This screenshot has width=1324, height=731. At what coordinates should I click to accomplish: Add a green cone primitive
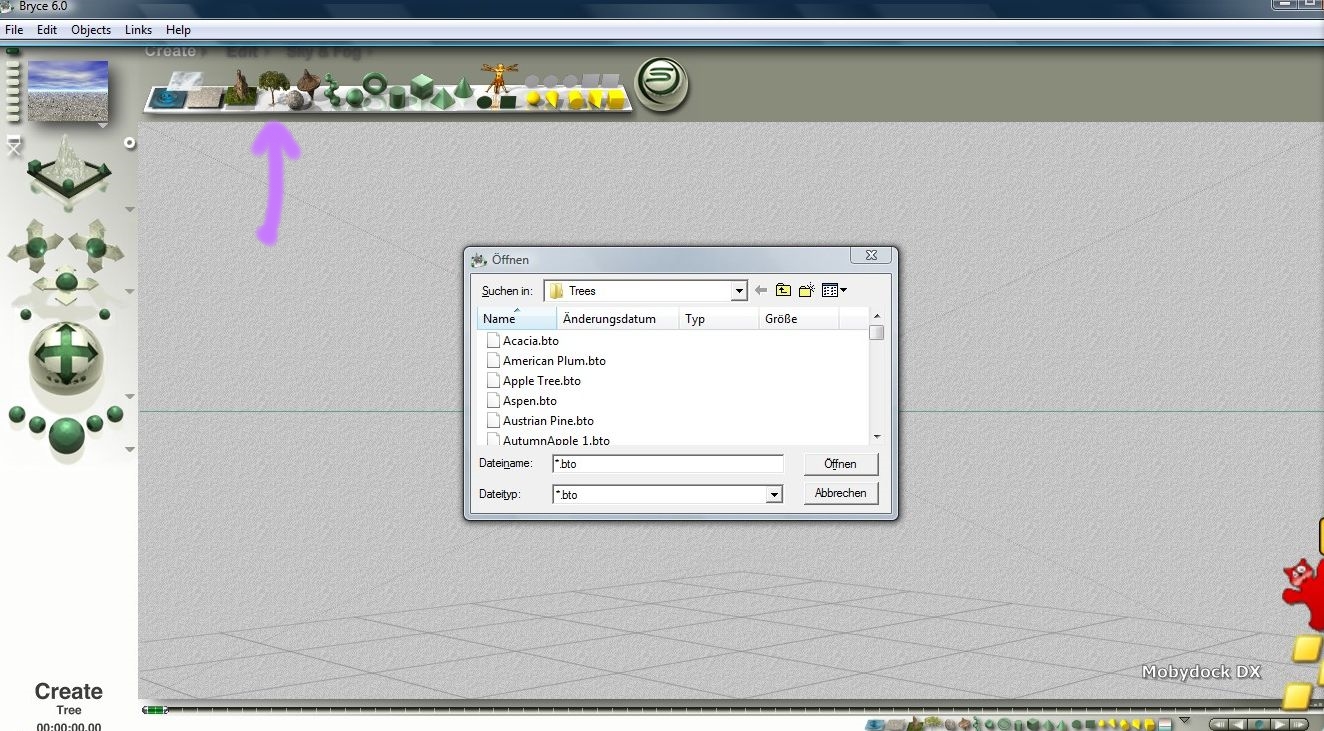click(462, 89)
